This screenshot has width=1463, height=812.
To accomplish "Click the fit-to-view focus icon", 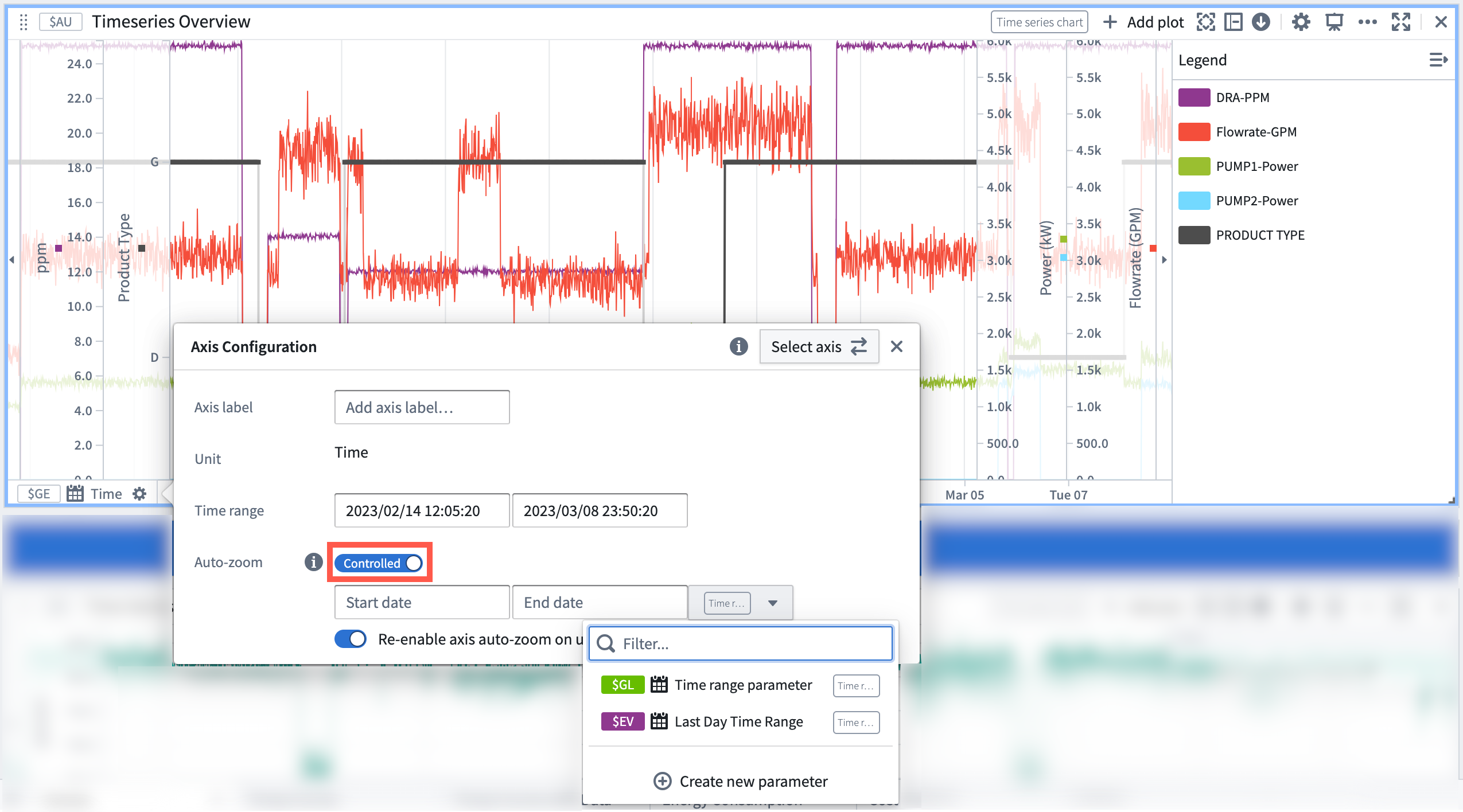I will coord(1206,22).
